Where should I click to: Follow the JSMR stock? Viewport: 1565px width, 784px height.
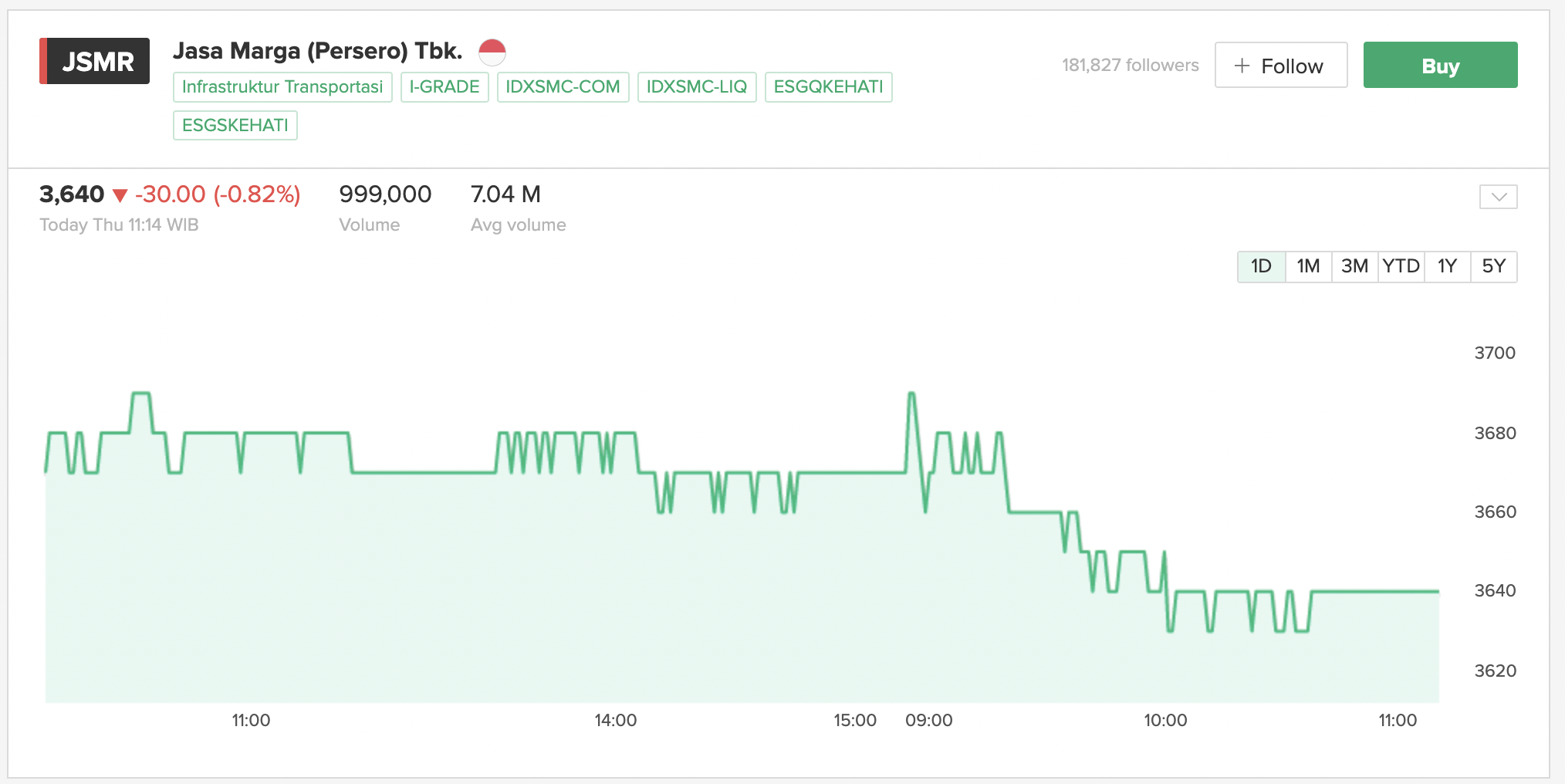(x=1281, y=65)
